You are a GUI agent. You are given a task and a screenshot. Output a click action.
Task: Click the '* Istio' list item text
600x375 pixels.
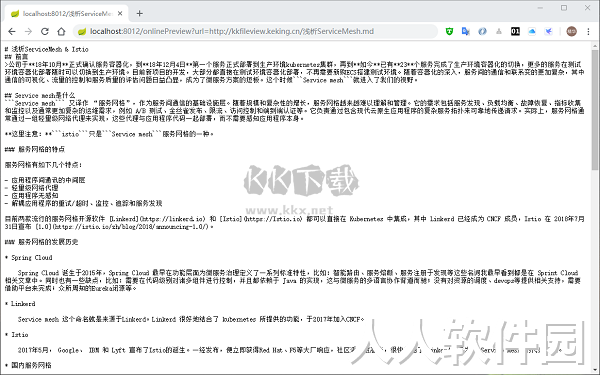click(x=16, y=335)
